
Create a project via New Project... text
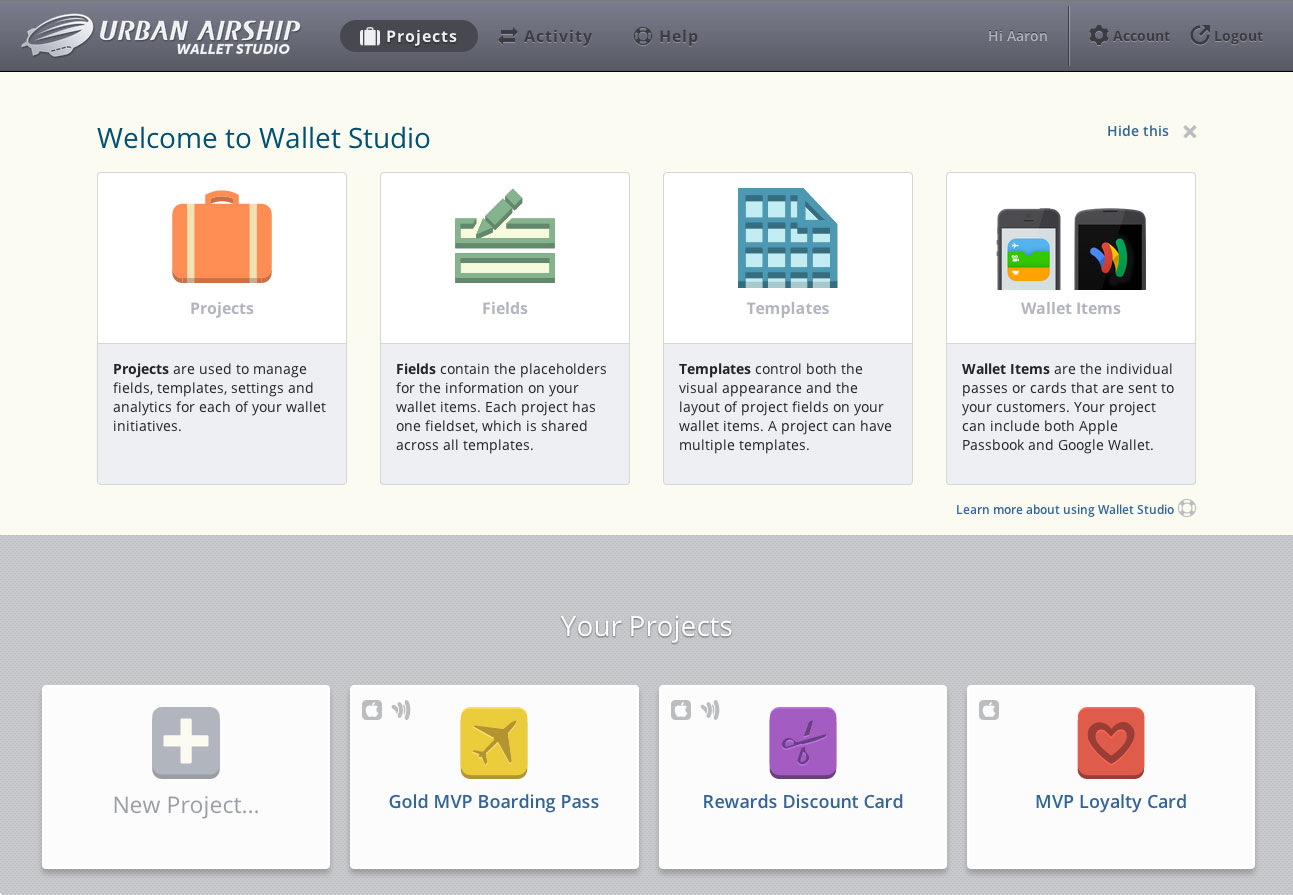click(x=186, y=805)
